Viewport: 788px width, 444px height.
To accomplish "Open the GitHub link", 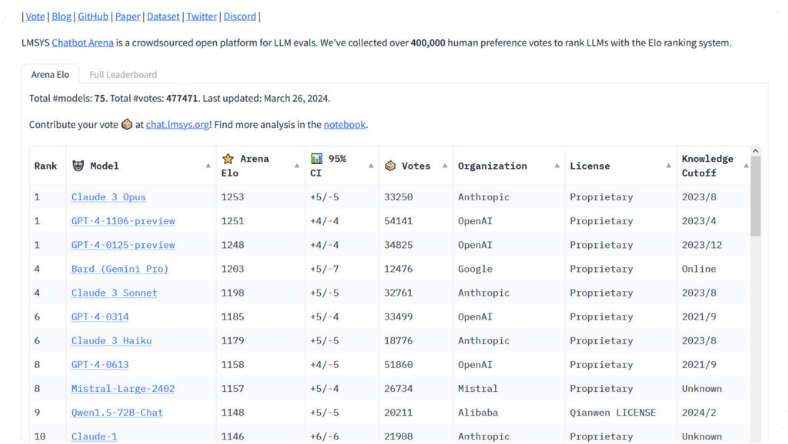I will 93,17.
